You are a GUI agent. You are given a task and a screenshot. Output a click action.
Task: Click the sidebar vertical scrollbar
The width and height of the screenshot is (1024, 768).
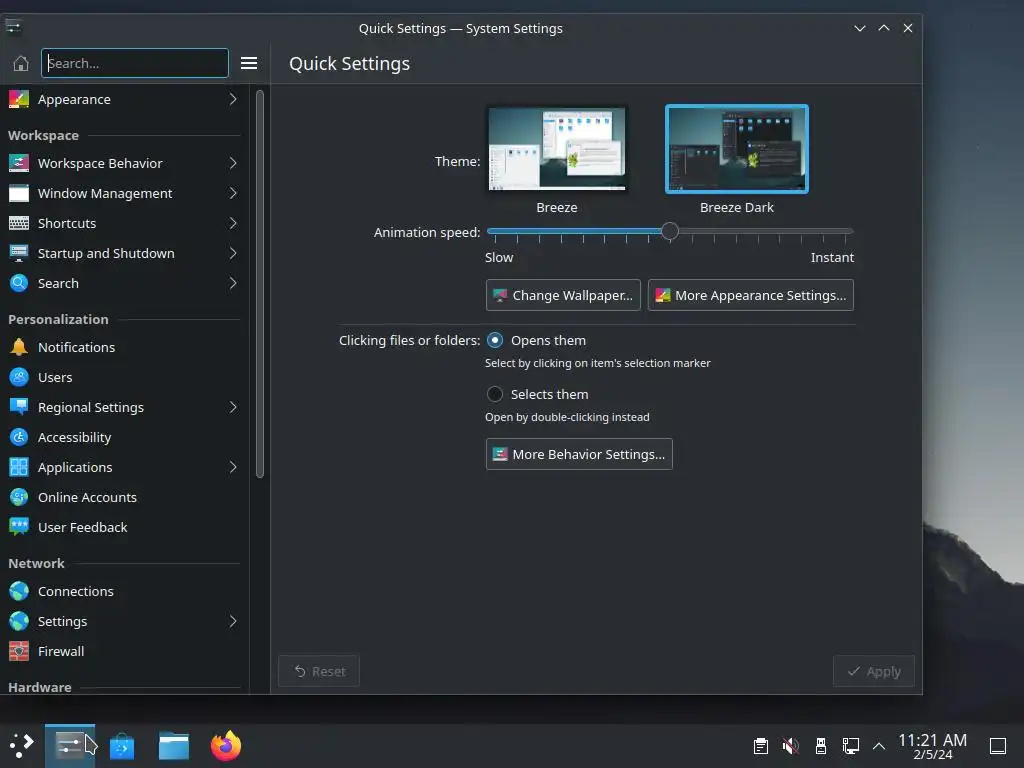click(260, 284)
